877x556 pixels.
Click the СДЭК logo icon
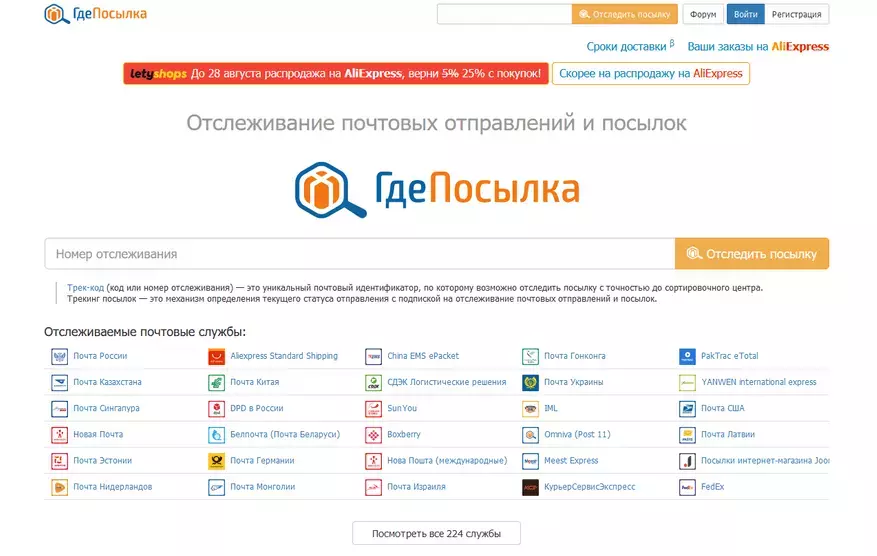tap(373, 383)
